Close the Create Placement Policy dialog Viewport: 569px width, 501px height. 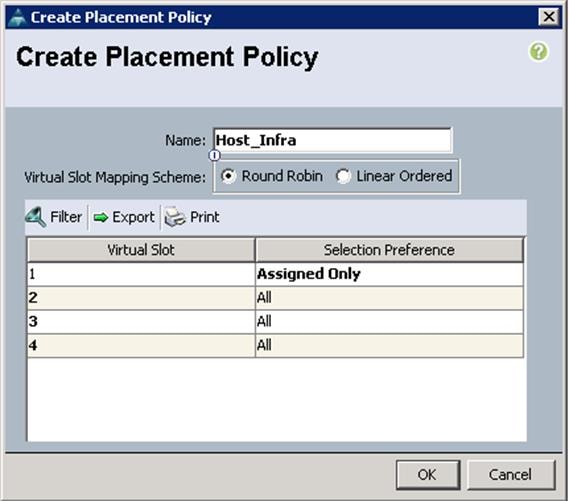548,17
